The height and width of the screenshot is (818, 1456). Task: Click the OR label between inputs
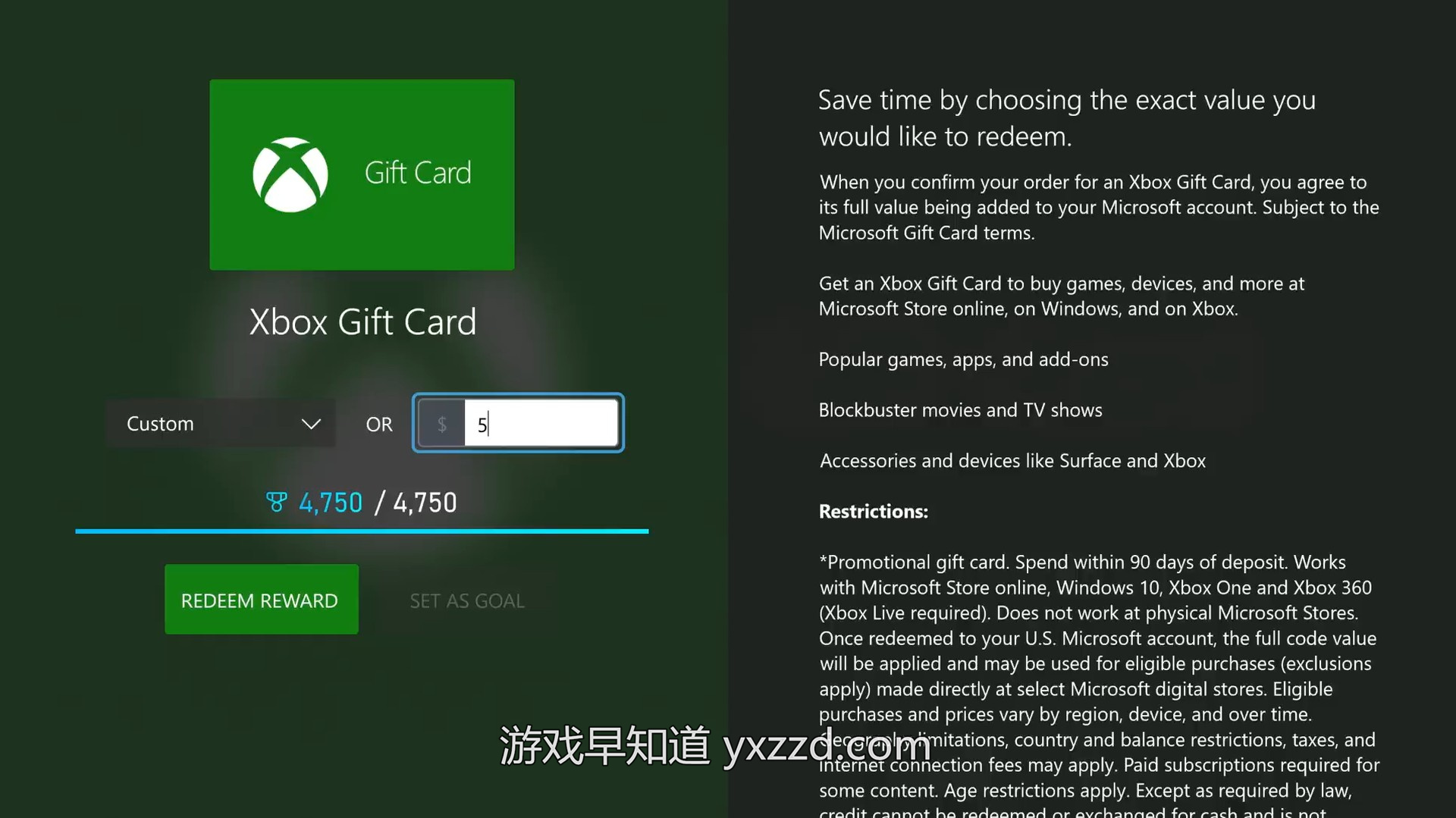(x=379, y=425)
